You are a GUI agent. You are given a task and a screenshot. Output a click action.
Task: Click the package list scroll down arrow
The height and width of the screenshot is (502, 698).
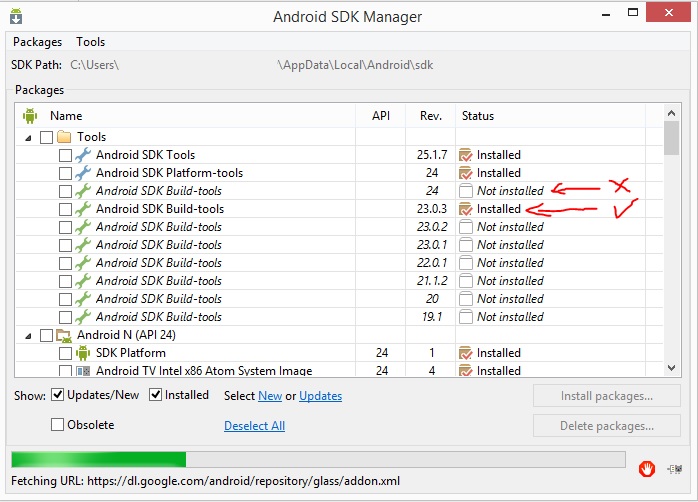(671, 368)
